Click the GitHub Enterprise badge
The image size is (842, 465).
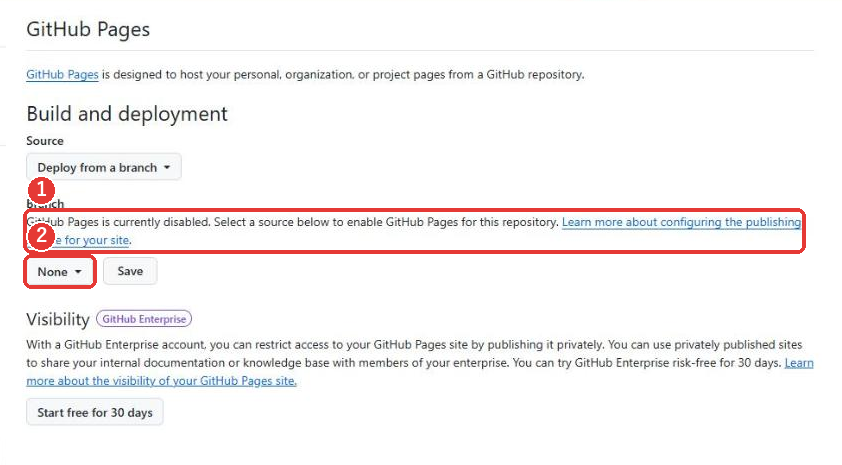[x=144, y=319]
